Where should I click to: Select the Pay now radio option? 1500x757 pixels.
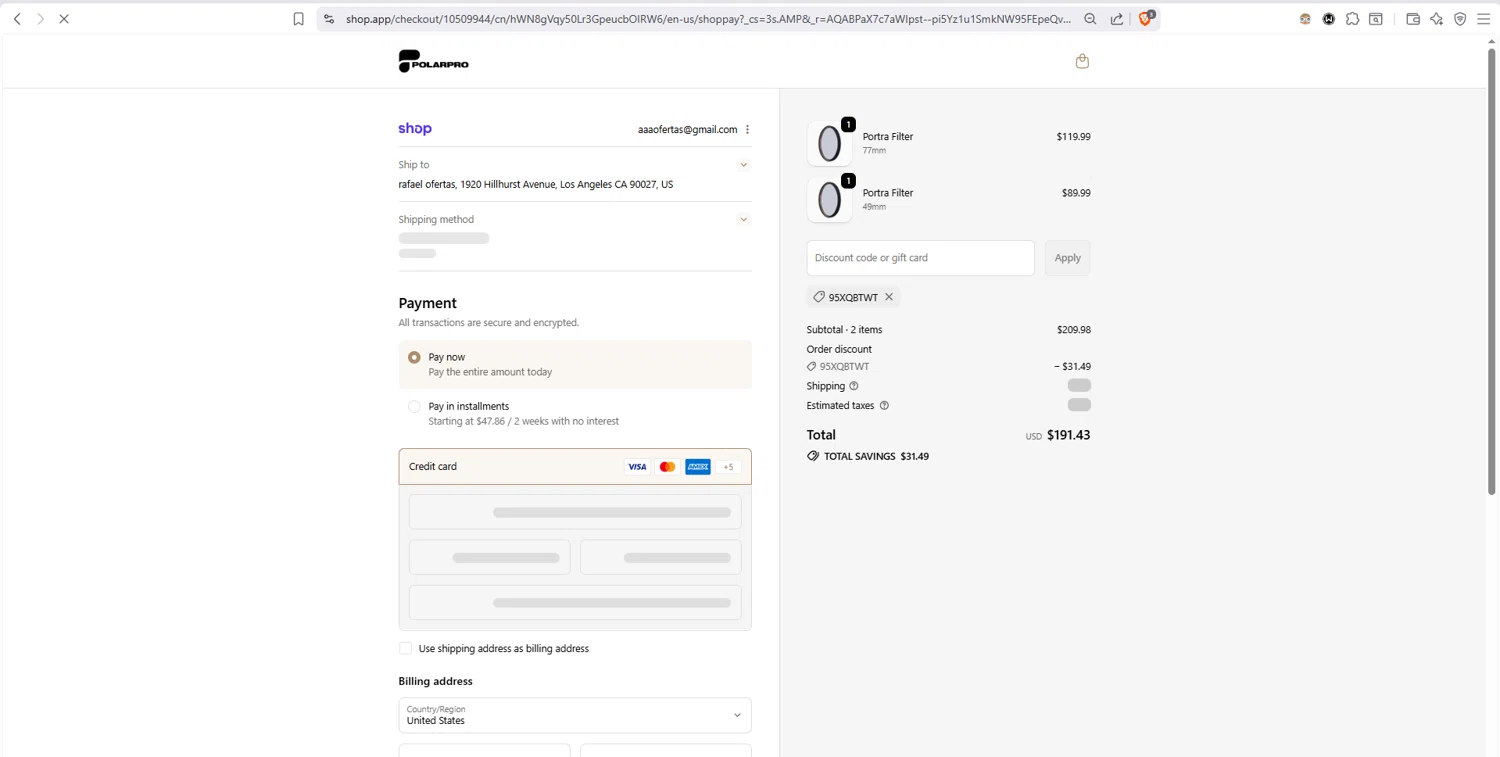point(414,357)
